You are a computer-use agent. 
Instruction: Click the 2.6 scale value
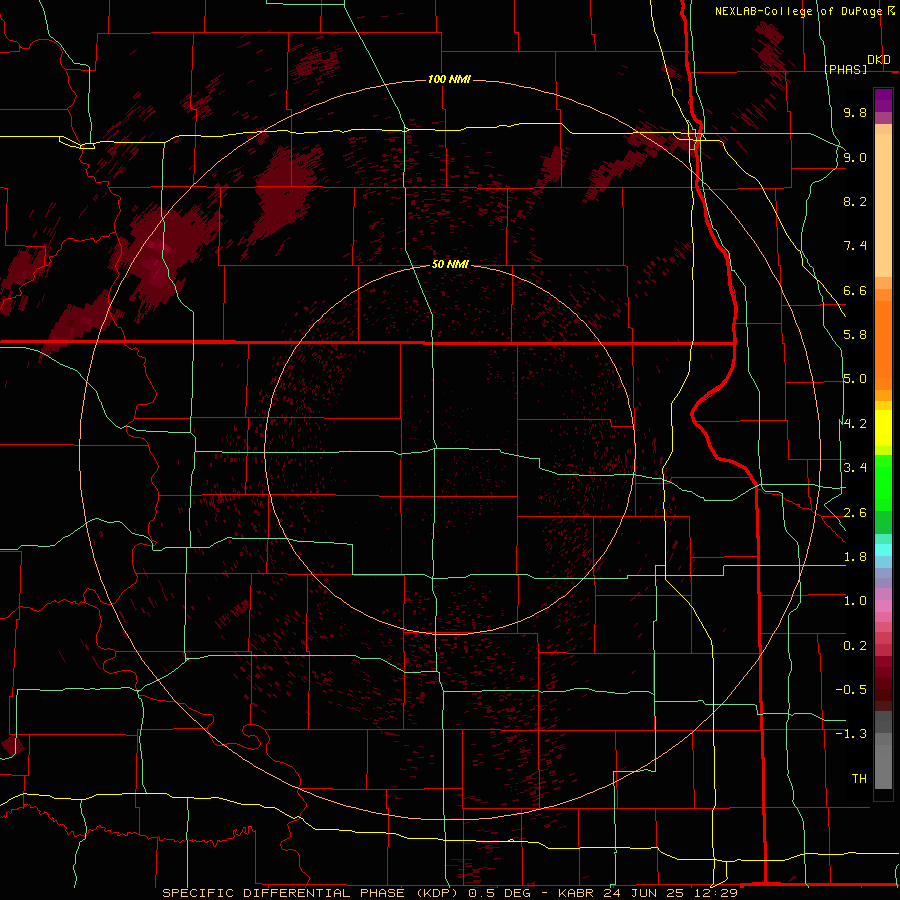click(855, 513)
